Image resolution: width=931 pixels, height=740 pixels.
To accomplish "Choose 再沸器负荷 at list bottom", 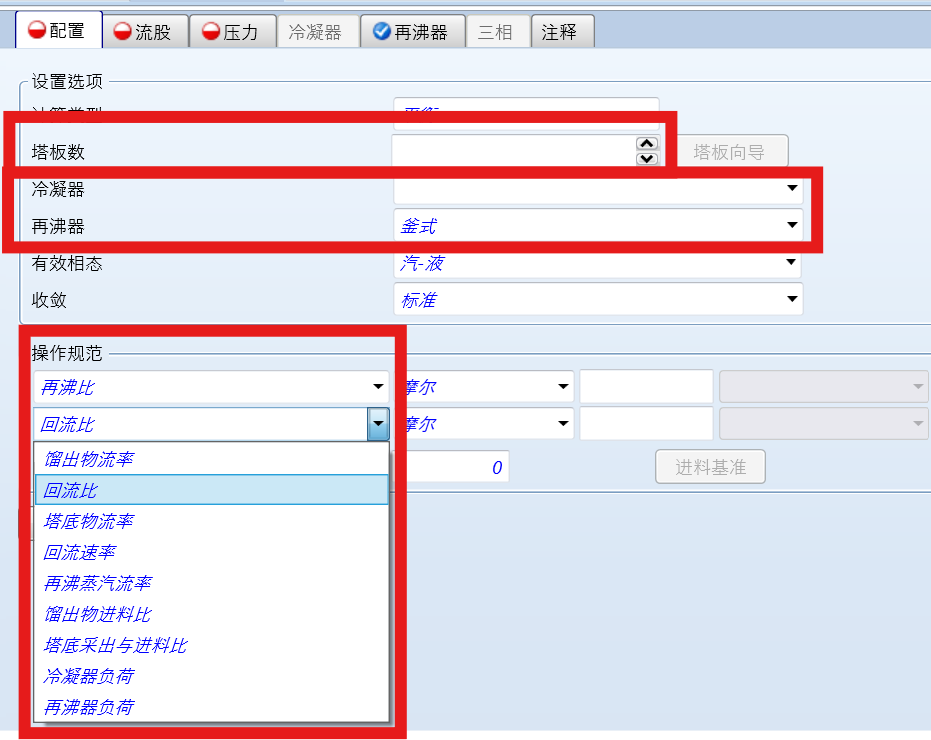I will (89, 707).
